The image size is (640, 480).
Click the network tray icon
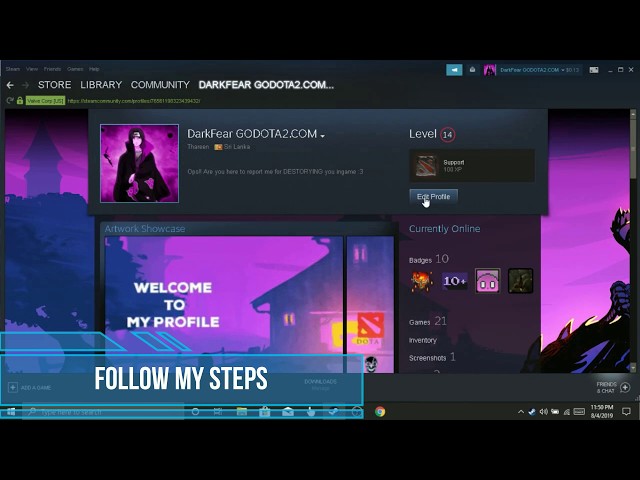(567, 412)
